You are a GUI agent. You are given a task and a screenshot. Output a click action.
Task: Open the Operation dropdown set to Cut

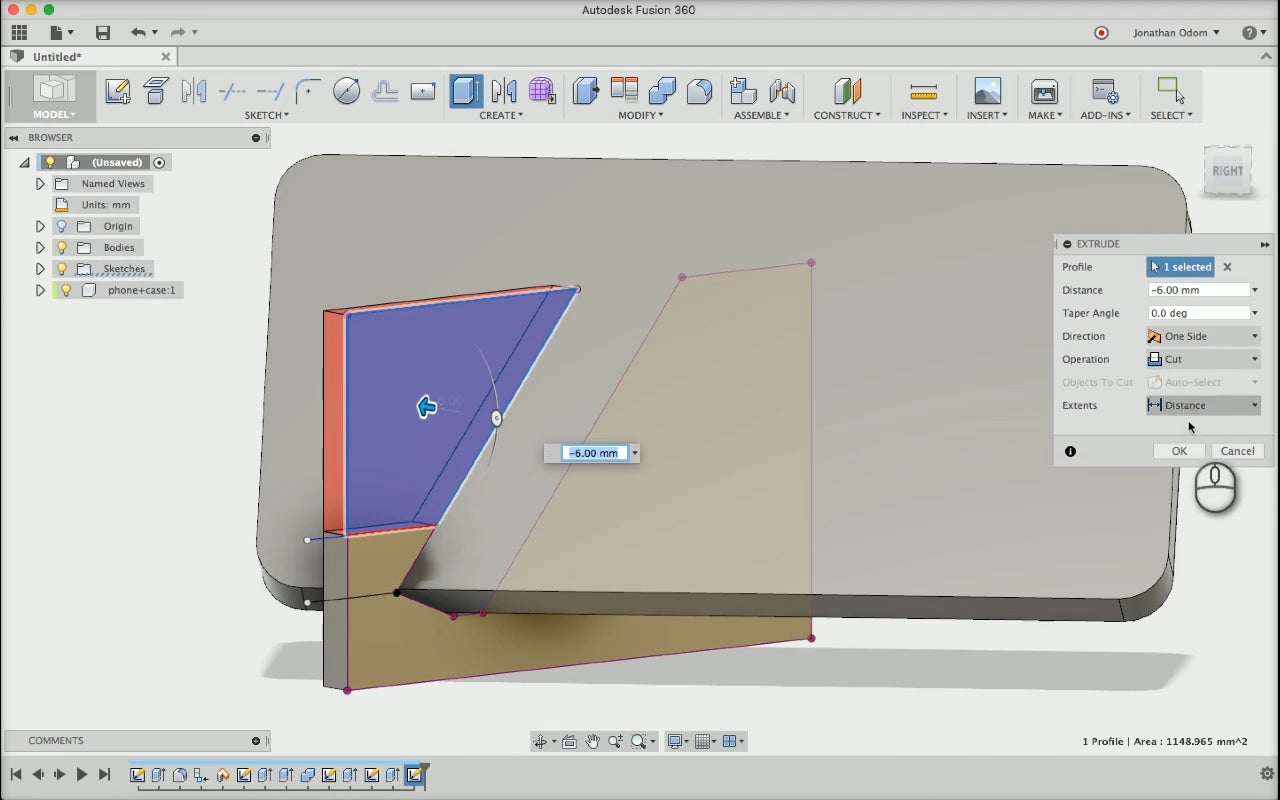click(x=1203, y=359)
